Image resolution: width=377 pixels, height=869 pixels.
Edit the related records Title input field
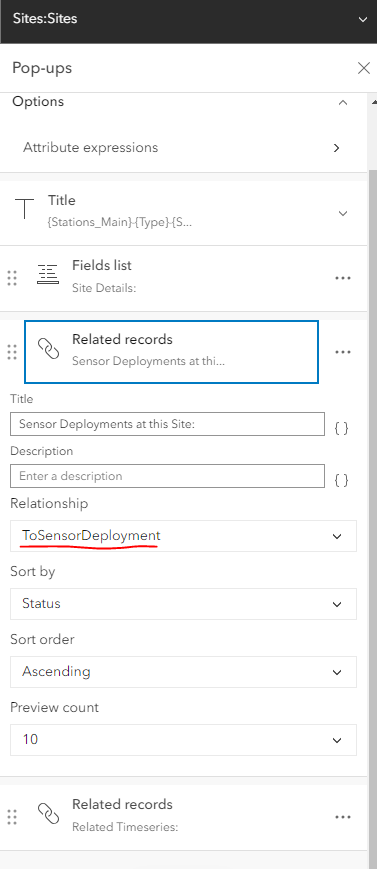tap(167, 424)
